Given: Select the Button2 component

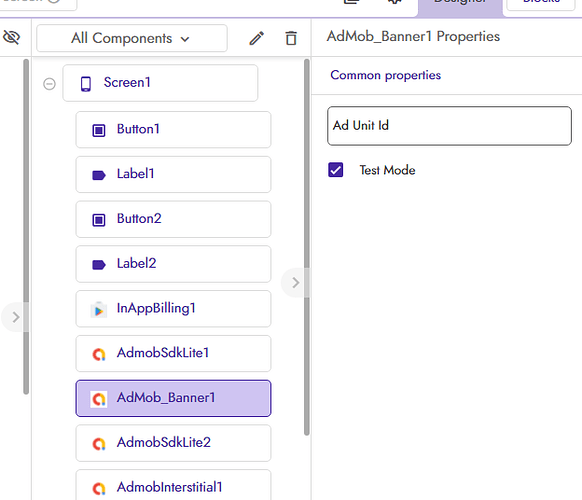Looking at the screenshot, I should pos(173,219).
